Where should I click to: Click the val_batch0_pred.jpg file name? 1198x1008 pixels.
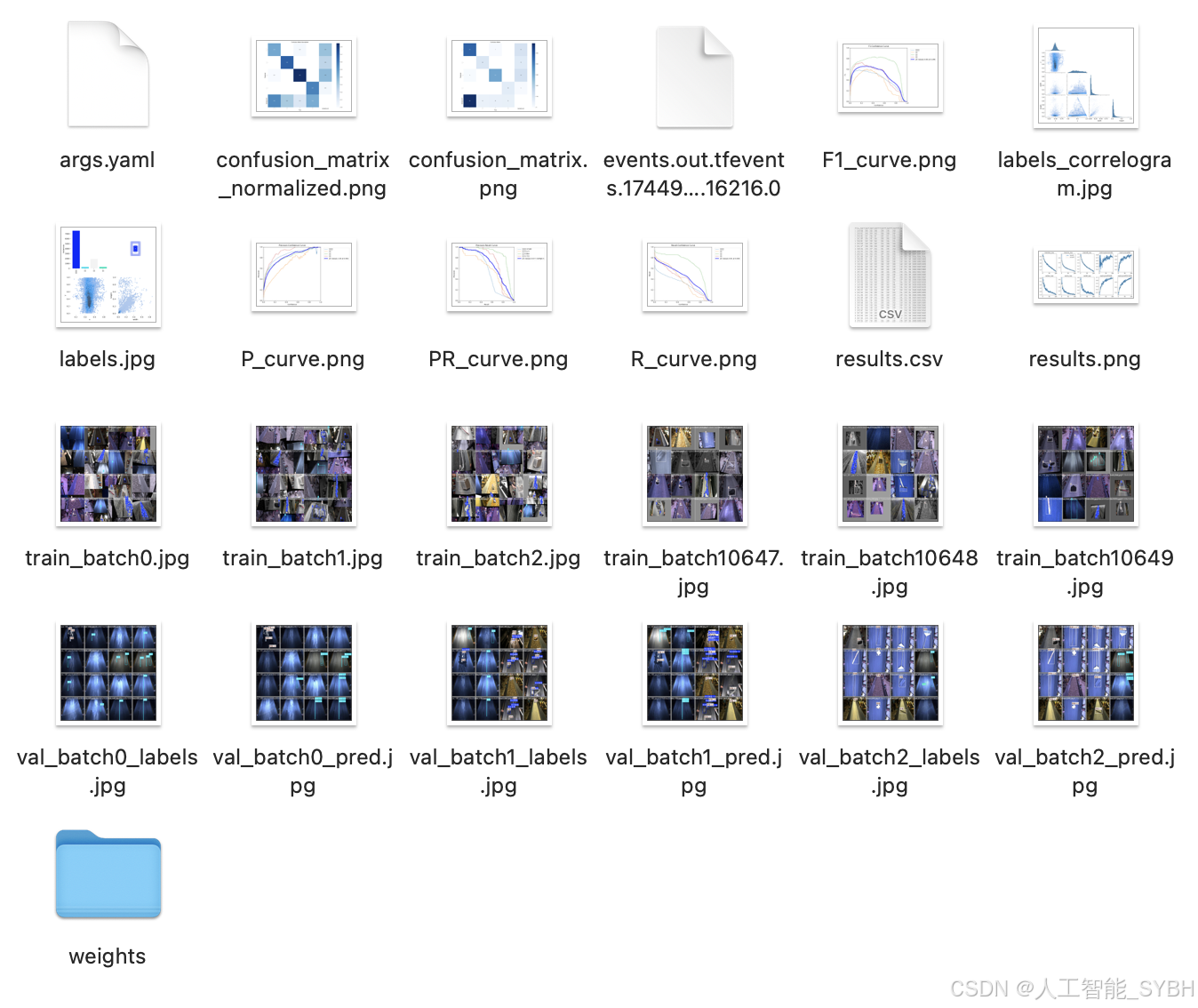[303, 772]
